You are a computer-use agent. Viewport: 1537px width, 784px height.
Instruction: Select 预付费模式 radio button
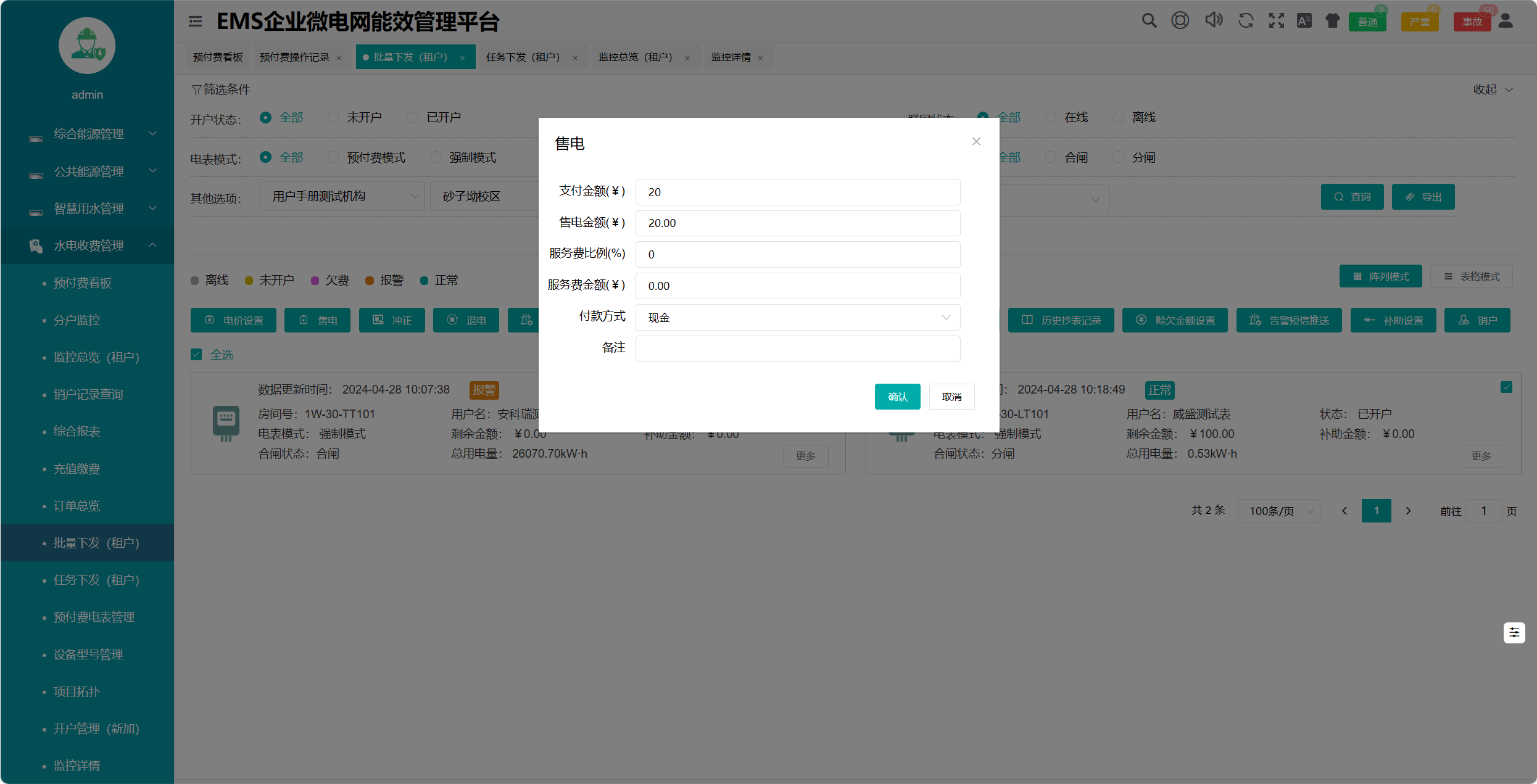click(333, 157)
